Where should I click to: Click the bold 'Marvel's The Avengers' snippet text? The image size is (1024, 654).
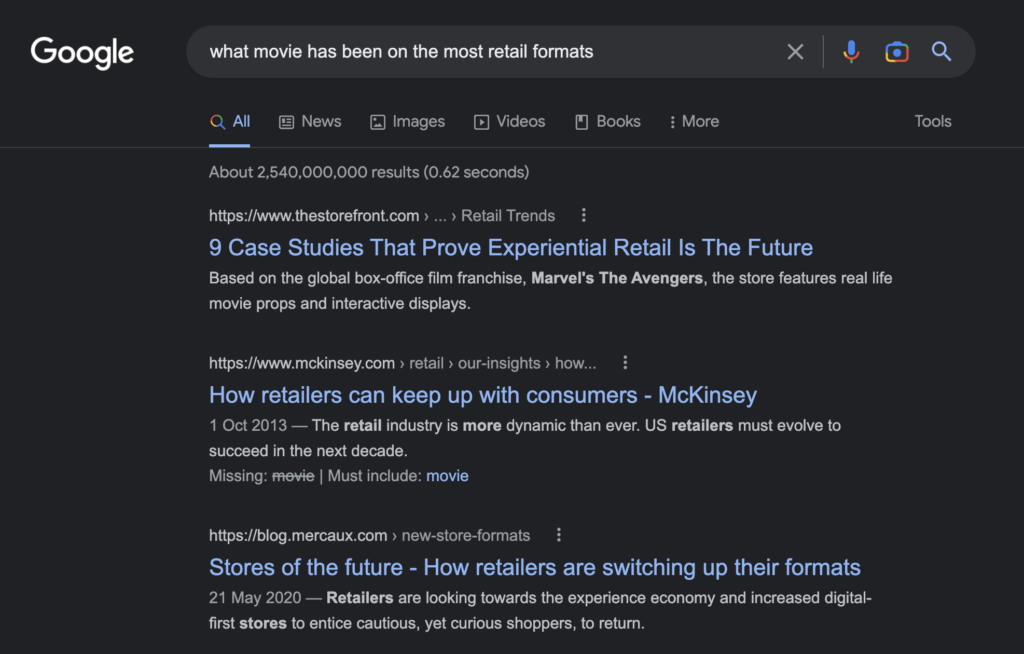(x=617, y=278)
